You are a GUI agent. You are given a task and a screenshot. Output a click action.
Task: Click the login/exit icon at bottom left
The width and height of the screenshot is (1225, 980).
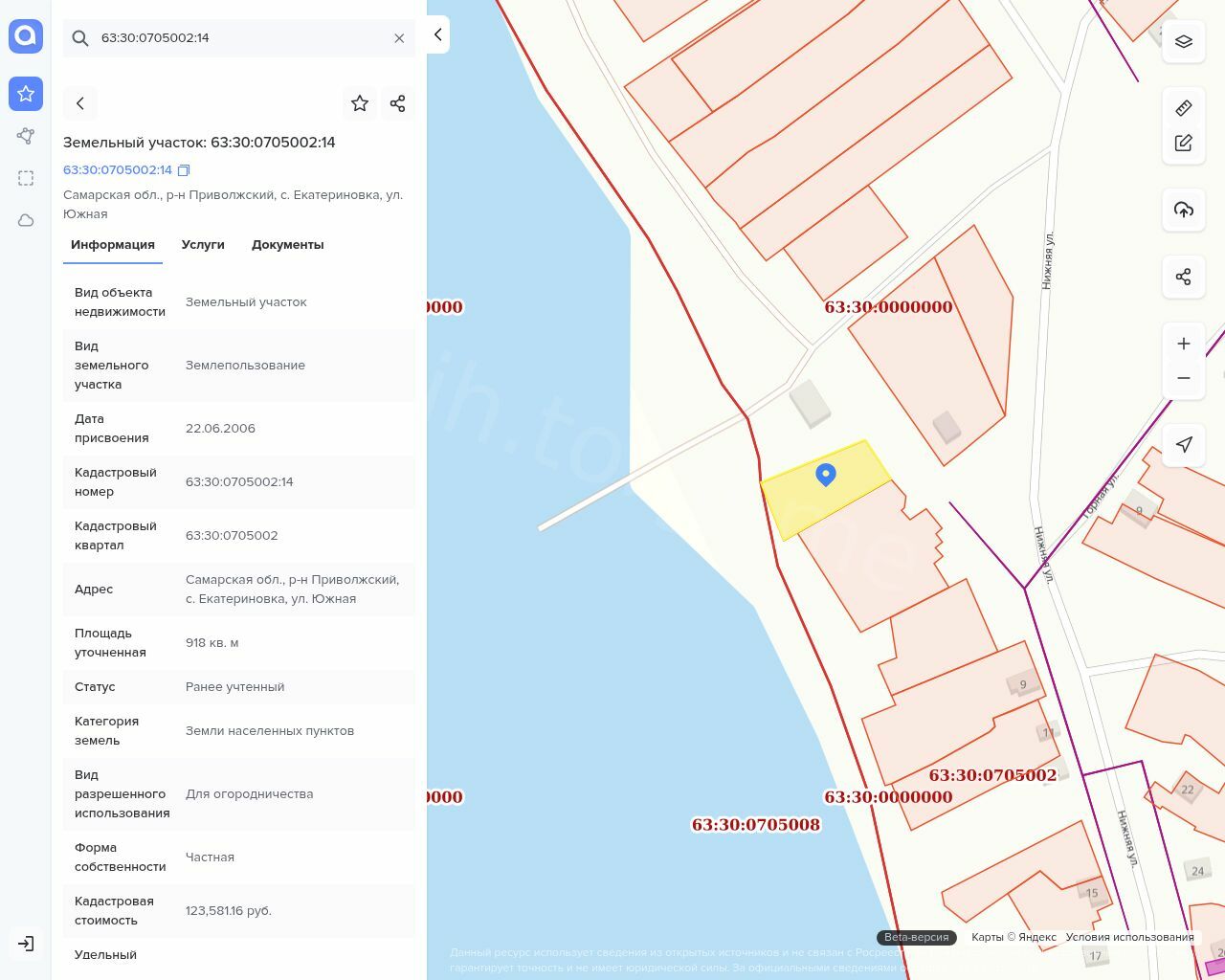[26, 944]
